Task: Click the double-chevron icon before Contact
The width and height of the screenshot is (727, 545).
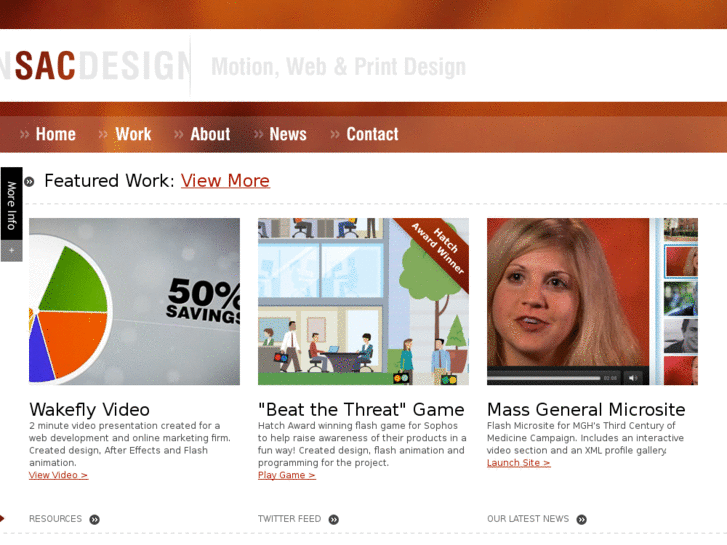Action: (335, 135)
